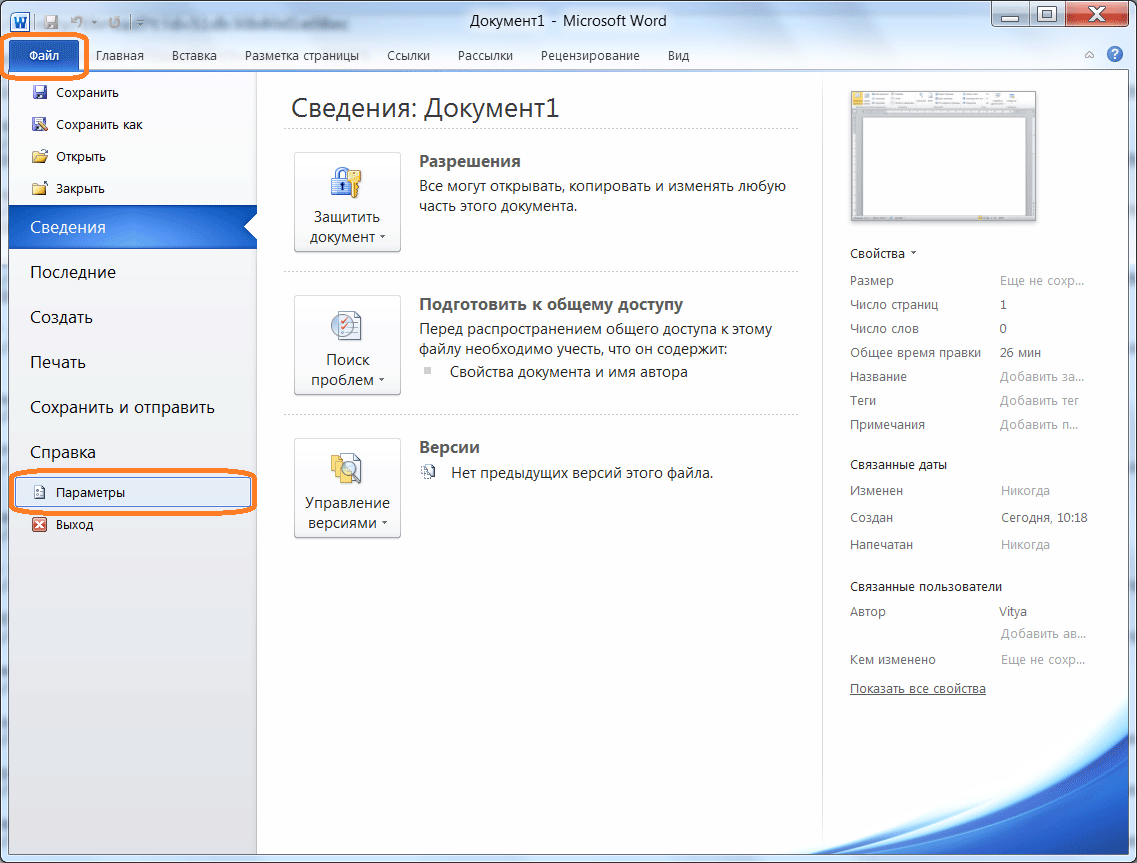Open the Управление версиями dropdown button
This screenshot has width=1137, height=863.
pyautogui.click(x=347, y=487)
